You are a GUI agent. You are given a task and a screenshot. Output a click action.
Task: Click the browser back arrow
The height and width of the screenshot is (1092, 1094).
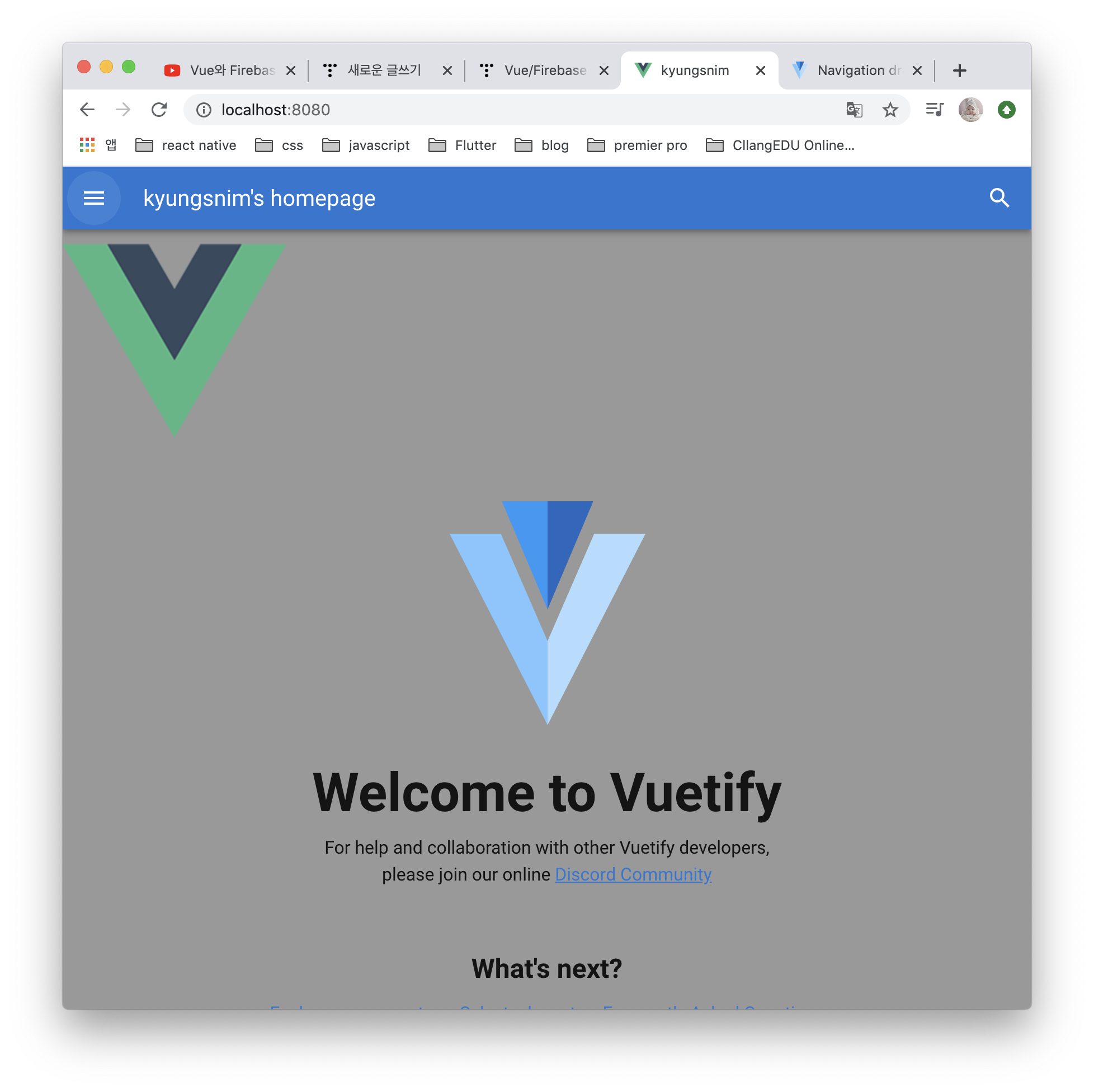click(x=87, y=110)
